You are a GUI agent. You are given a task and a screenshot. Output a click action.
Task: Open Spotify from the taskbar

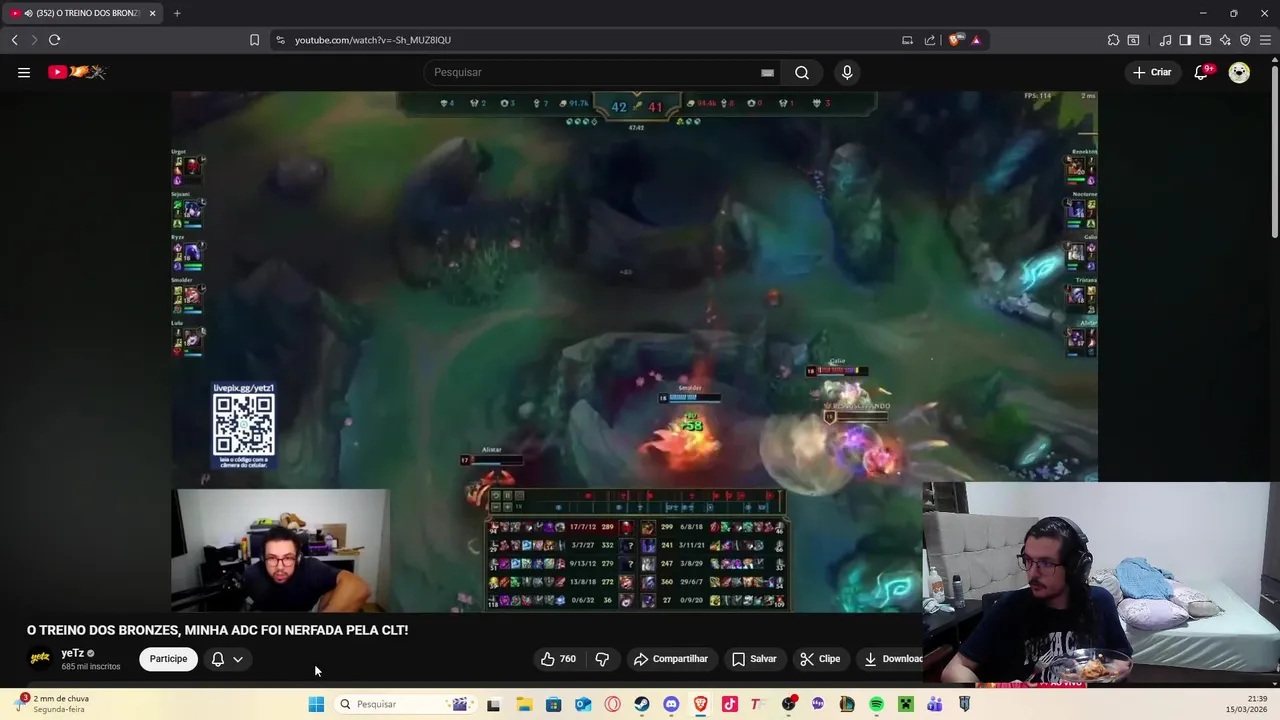pos(876,704)
